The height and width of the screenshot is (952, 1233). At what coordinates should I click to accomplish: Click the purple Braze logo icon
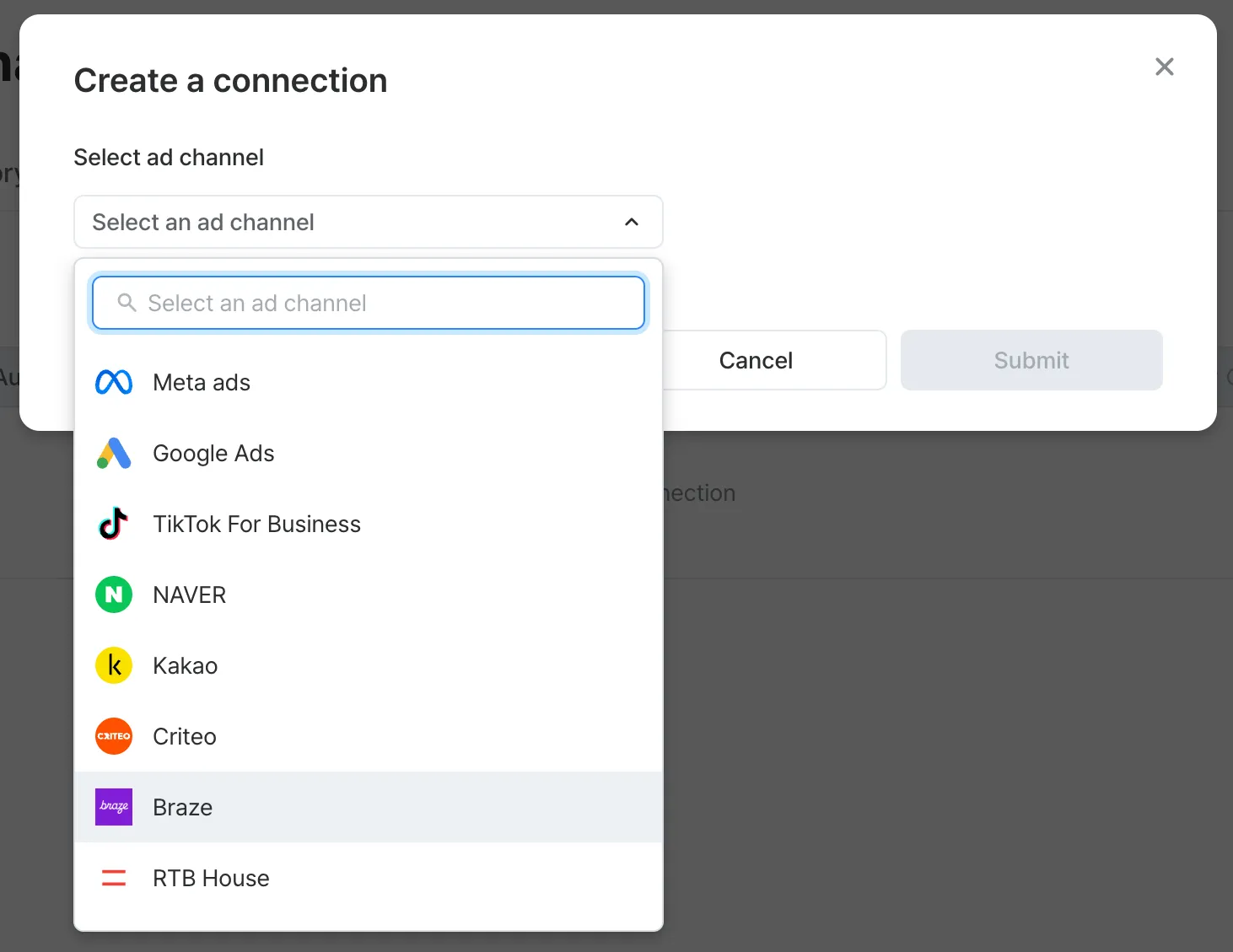[x=114, y=807]
